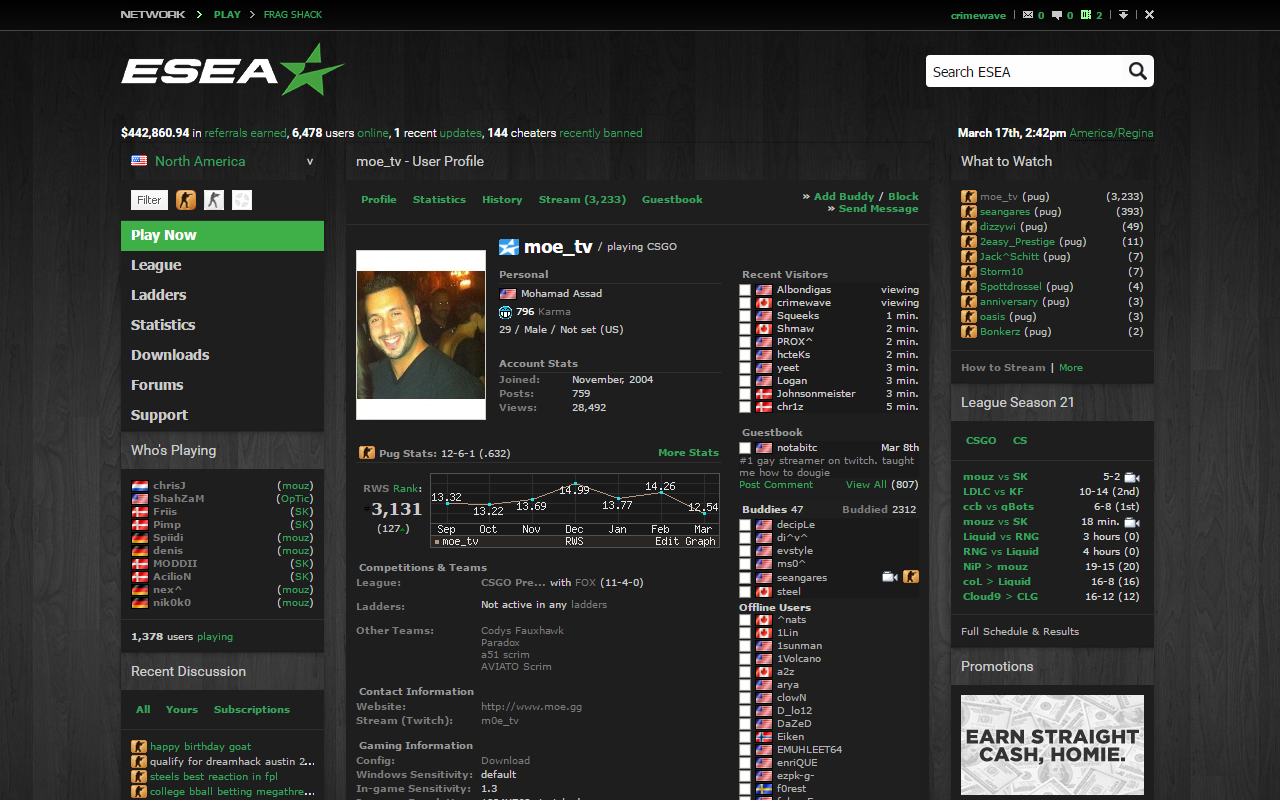Click CSGO icon beside seangares stream
Image resolution: width=1280 pixels, height=800 pixels.
coord(969,212)
